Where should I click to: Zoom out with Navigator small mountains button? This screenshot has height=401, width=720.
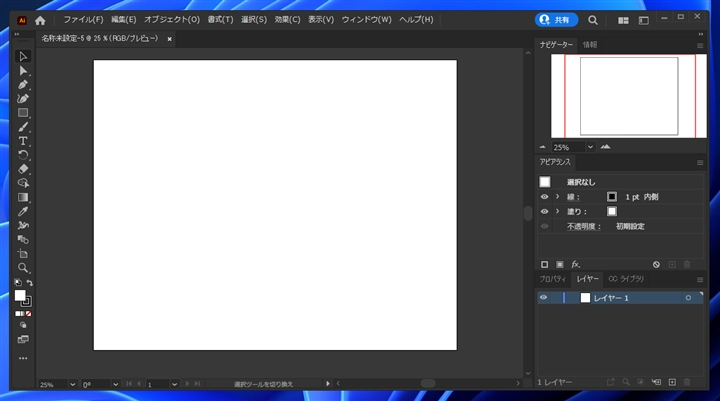(543, 147)
